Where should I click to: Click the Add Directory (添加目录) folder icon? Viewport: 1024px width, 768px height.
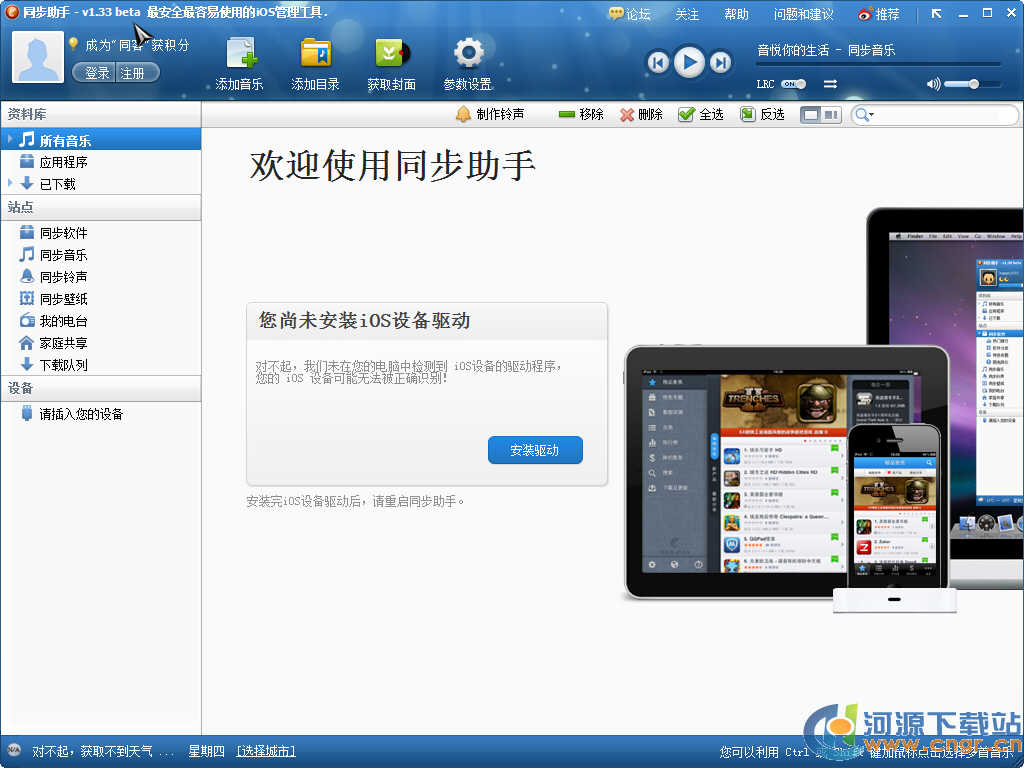(x=315, y=54)
